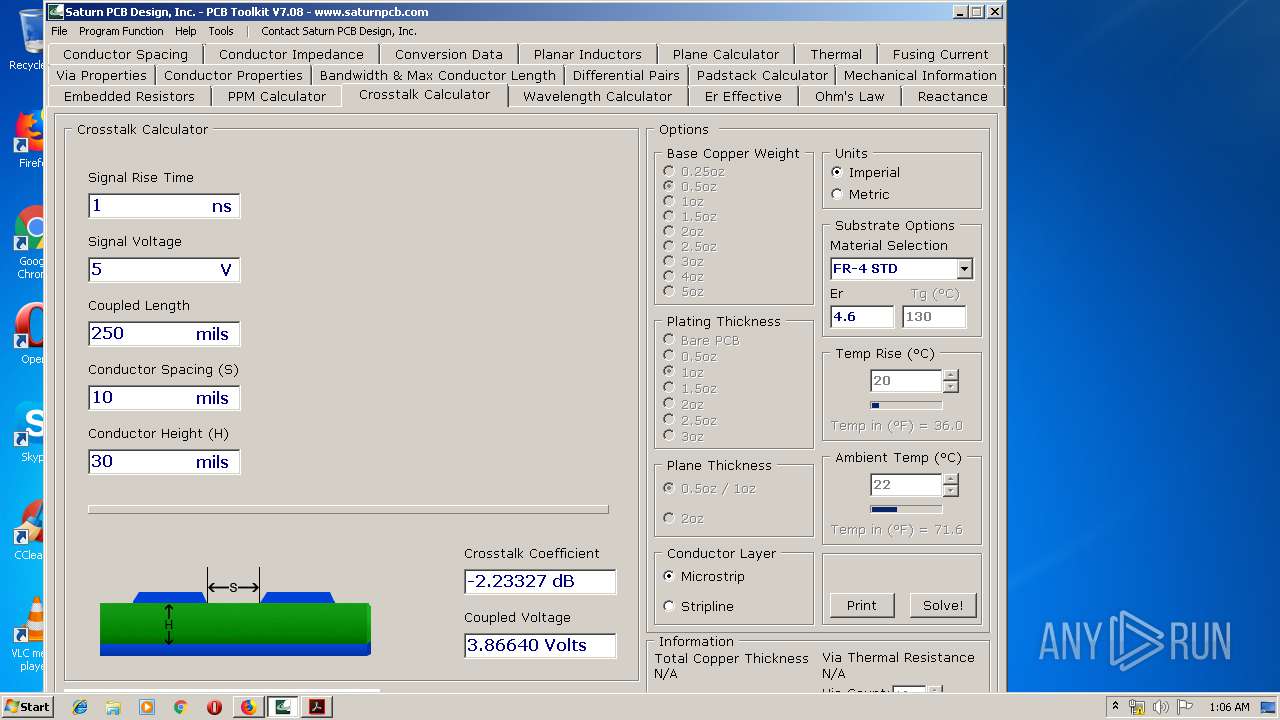Screen dimensions: 1280x720
Task: Click the Crosstalk Coefficient result box
Action: (540, 582)
